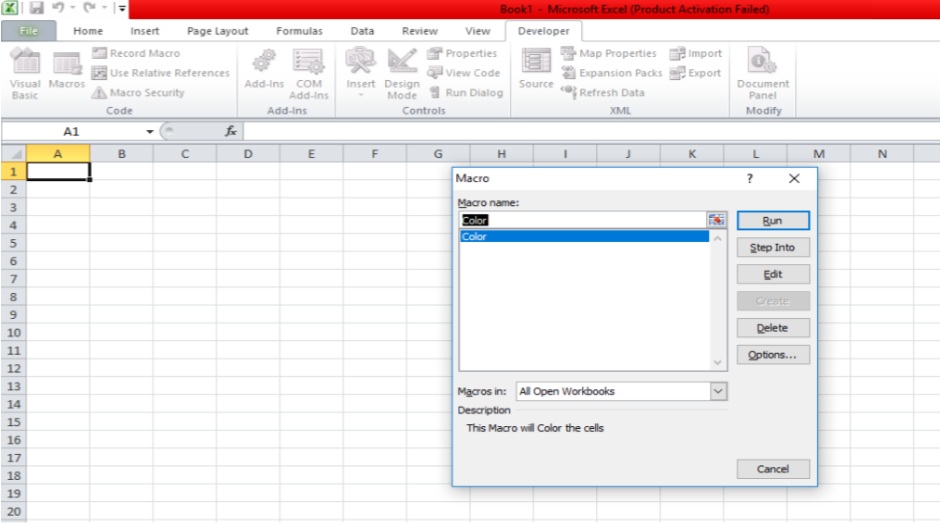Select row 20 header
The width and height of the screenshot is (940, 523).
(x=13, y=511)
